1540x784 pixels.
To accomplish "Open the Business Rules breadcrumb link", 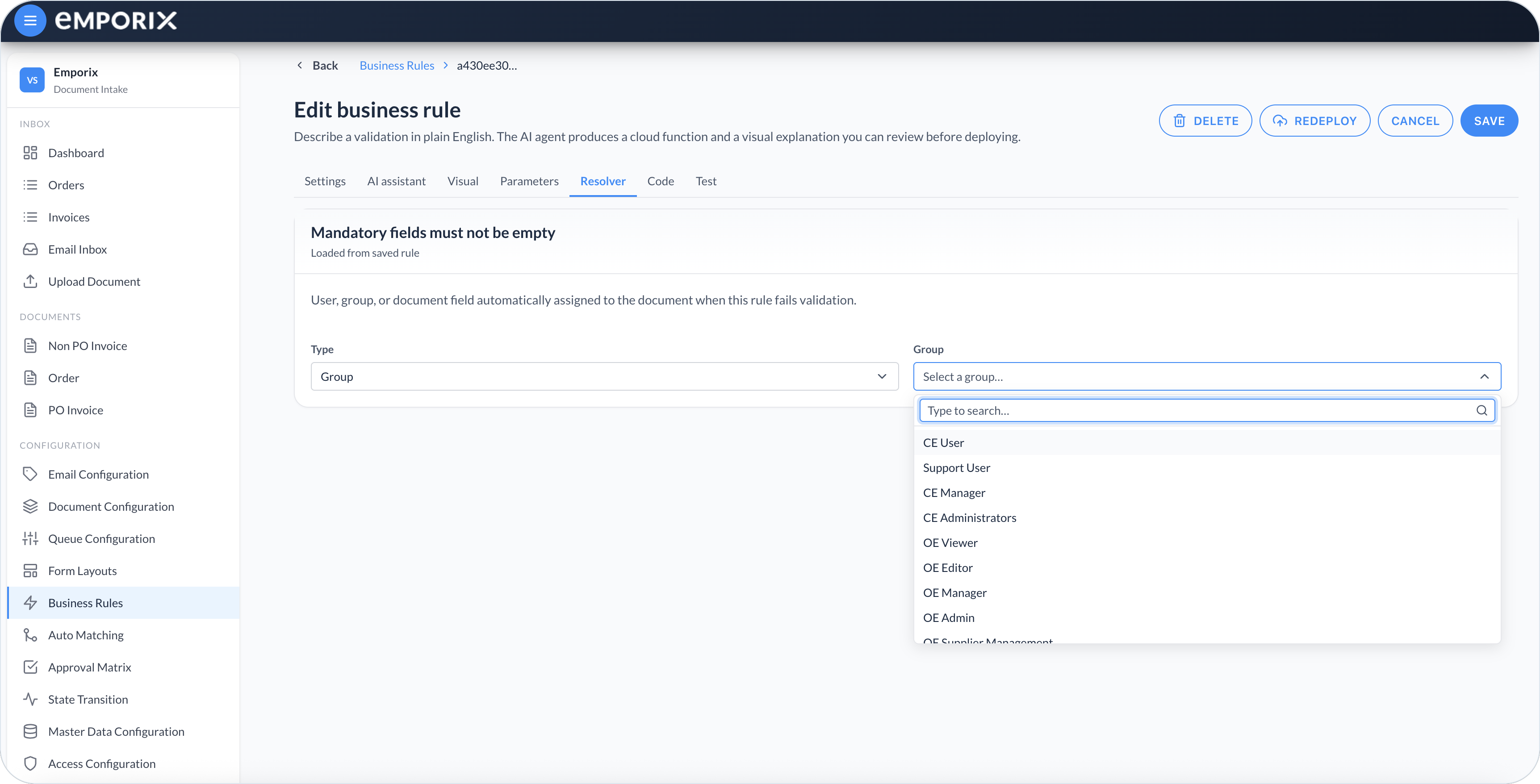I will point(397,66).
